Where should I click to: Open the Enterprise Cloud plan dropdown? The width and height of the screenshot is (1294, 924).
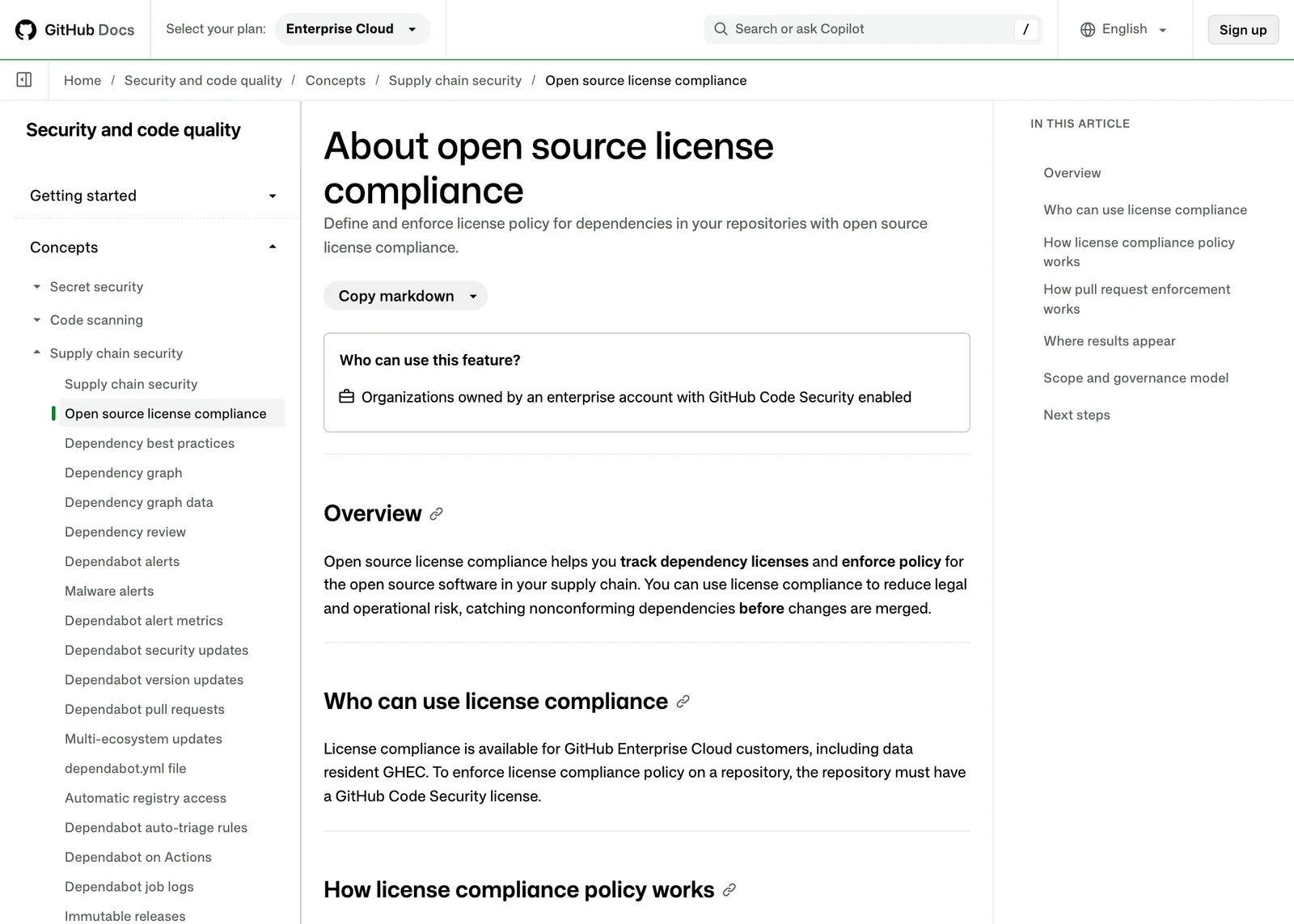click(353, 29)
